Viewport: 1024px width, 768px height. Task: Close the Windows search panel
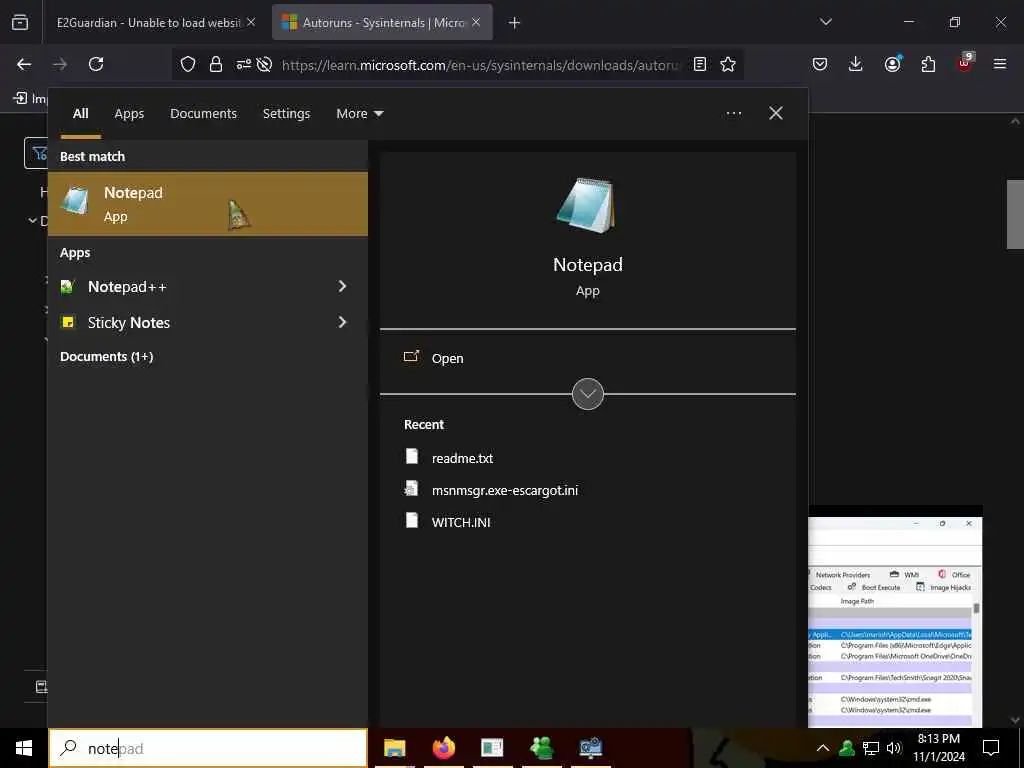point(776,113)
